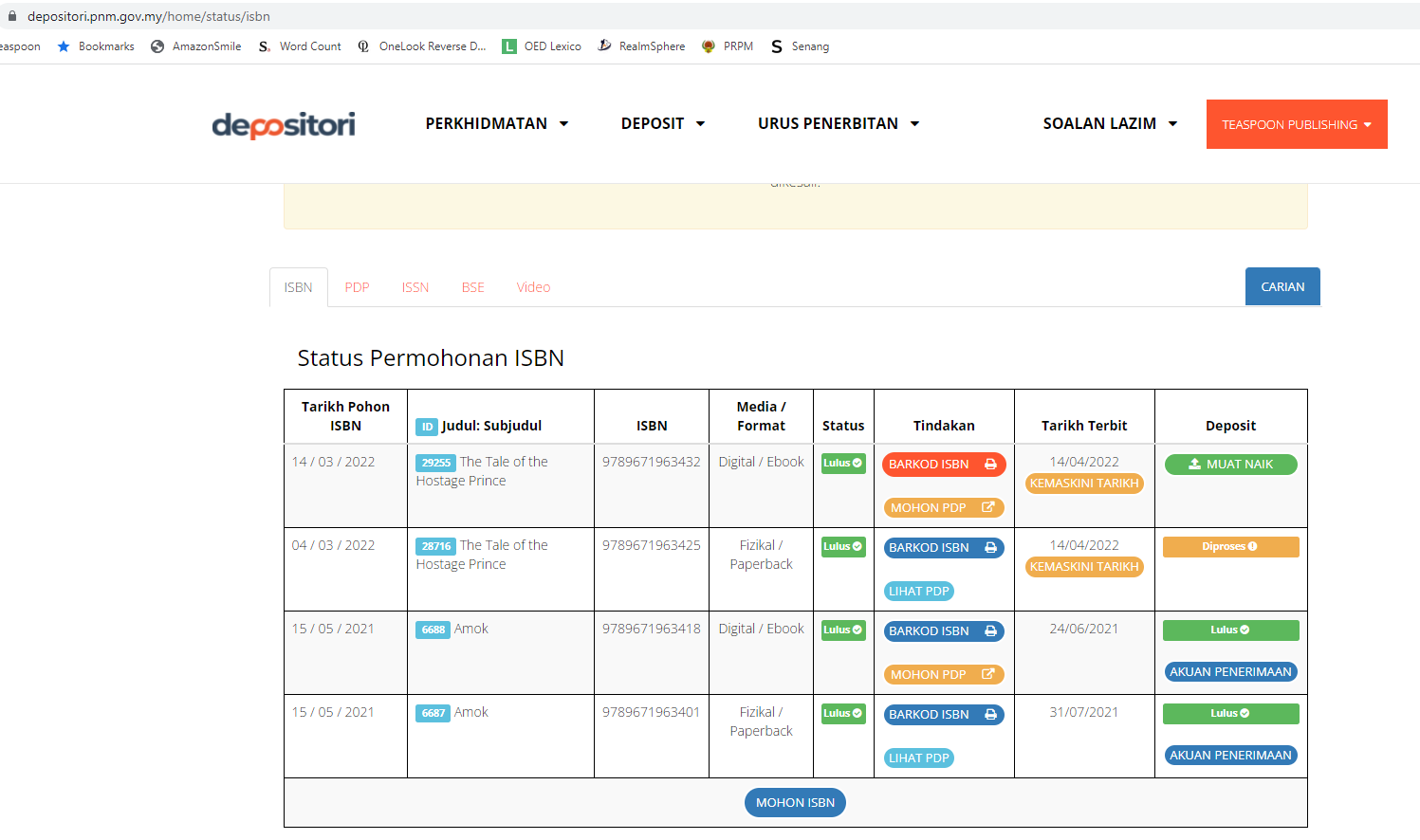1420x840 pixels.
Task: Open OneLook Reverse Dictionary bookmark icon
Action: 363,46
